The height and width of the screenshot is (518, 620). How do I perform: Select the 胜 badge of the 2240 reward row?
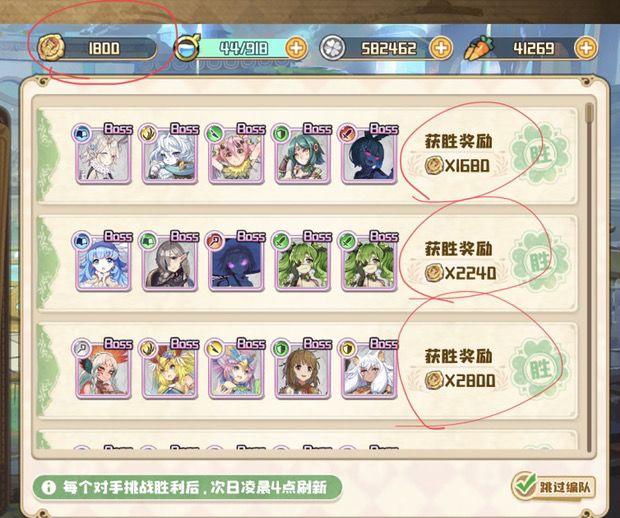541,261
